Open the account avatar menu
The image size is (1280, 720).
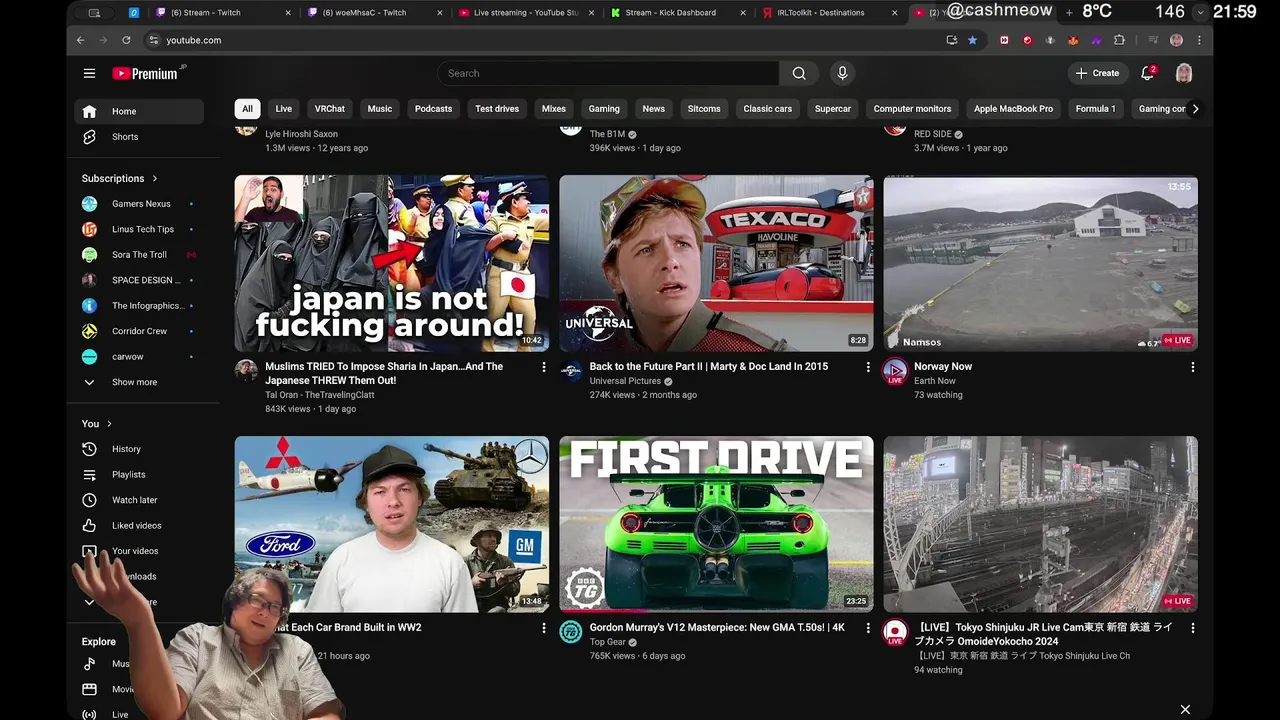tap(1184, 73)
